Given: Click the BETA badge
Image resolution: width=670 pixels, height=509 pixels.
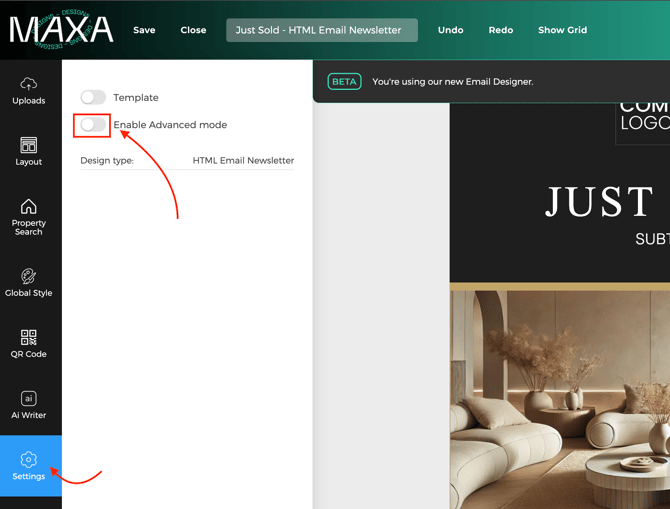Looking at the screenshot, I should tap(344, 82).
